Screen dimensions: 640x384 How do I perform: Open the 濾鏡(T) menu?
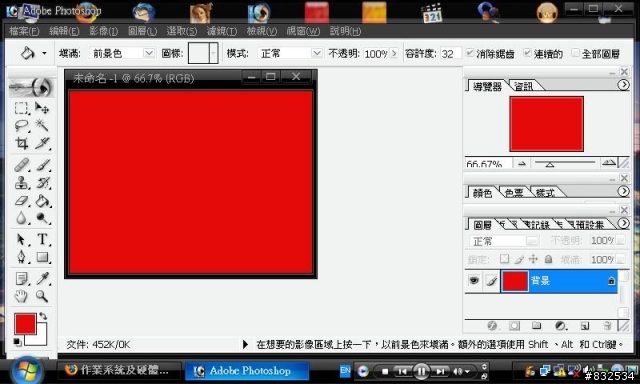coord(222,31)
